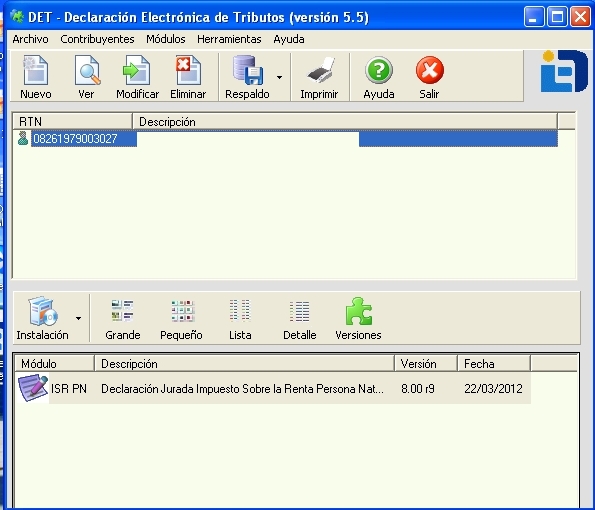Switch modules to Lista view

240,311
